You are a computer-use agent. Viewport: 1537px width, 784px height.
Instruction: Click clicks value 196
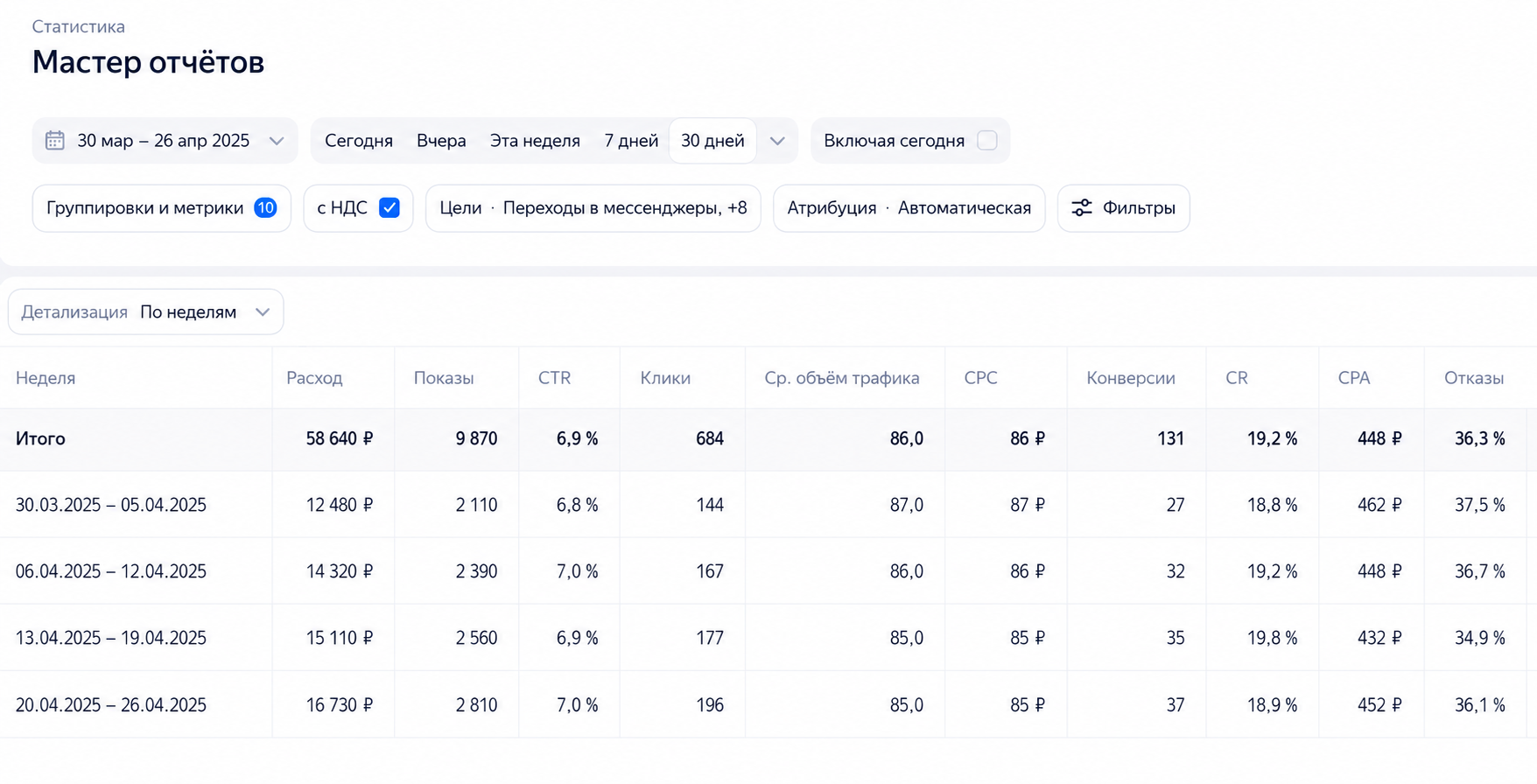click(x=710, y=705)
